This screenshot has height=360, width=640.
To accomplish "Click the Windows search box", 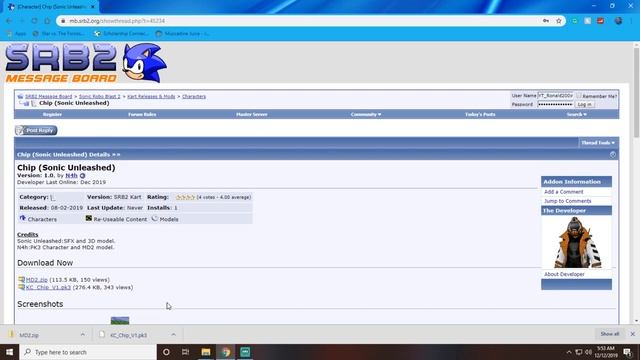I will [88, 352].
